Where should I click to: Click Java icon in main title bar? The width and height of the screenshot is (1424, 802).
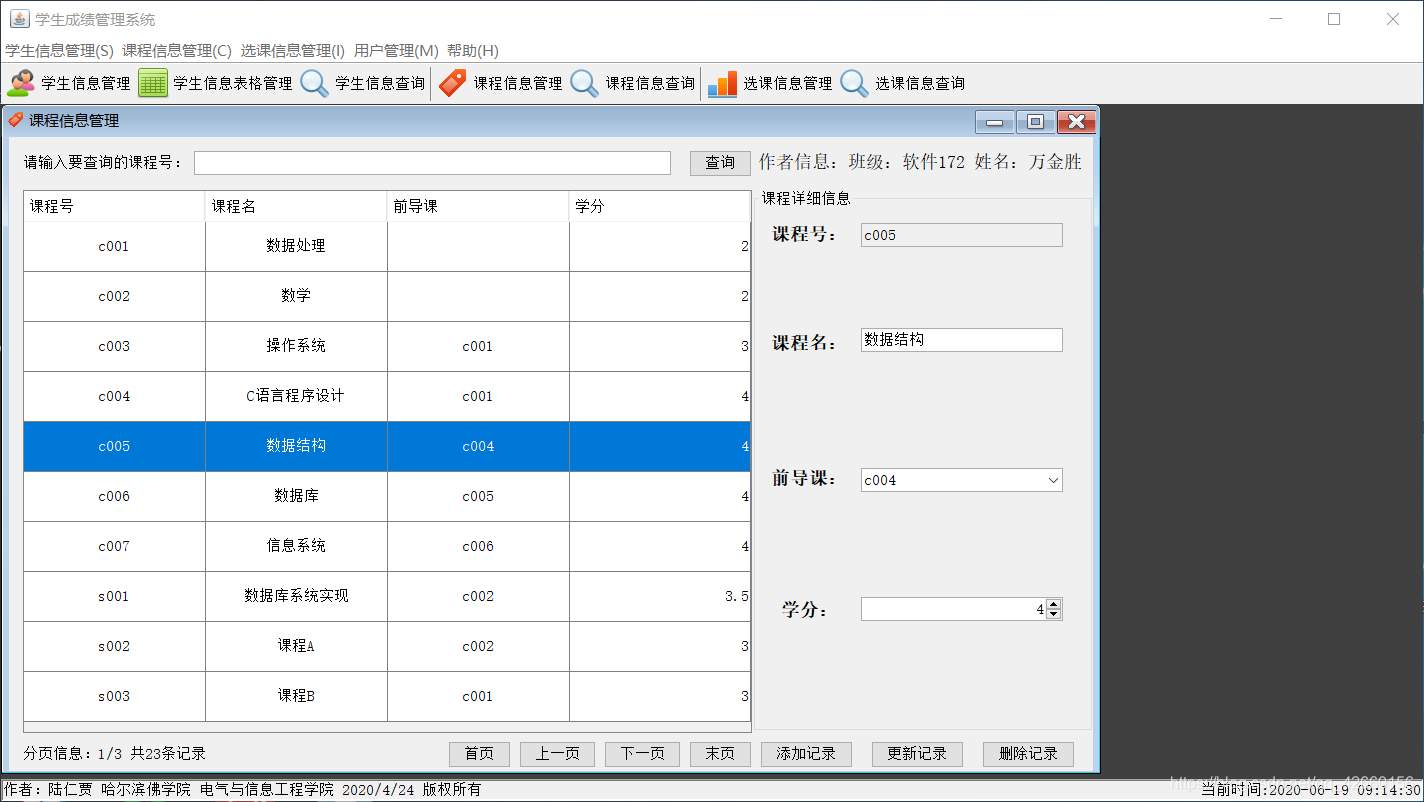(x=19, y=19)
